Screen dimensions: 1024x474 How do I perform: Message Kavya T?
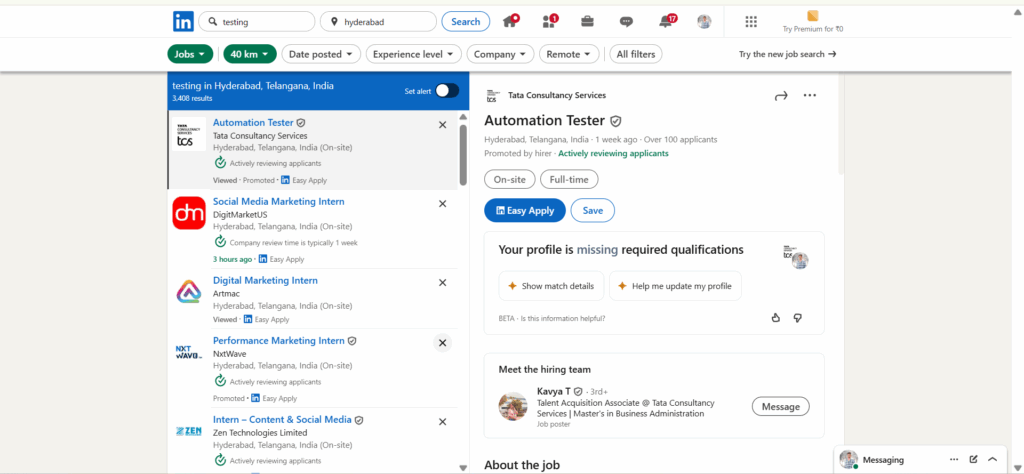(781, 407)
